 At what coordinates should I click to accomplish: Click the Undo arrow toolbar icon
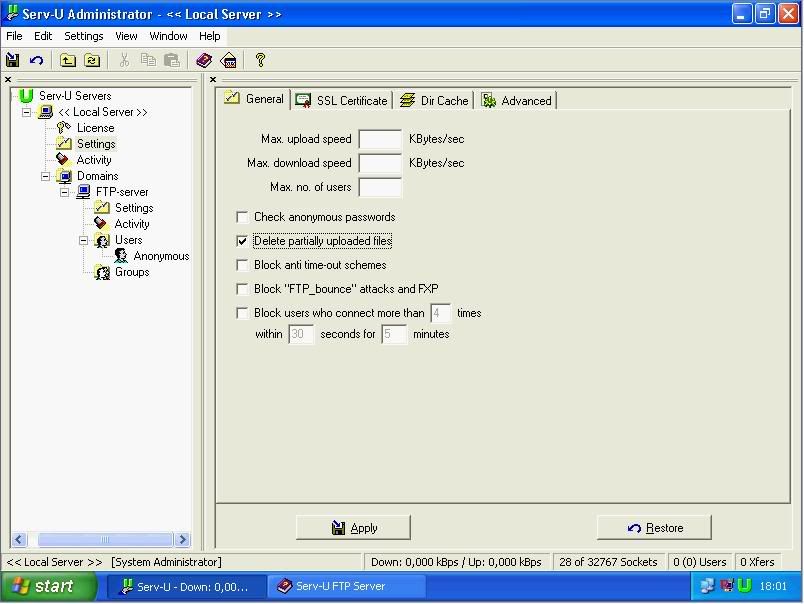pos(37,60)
